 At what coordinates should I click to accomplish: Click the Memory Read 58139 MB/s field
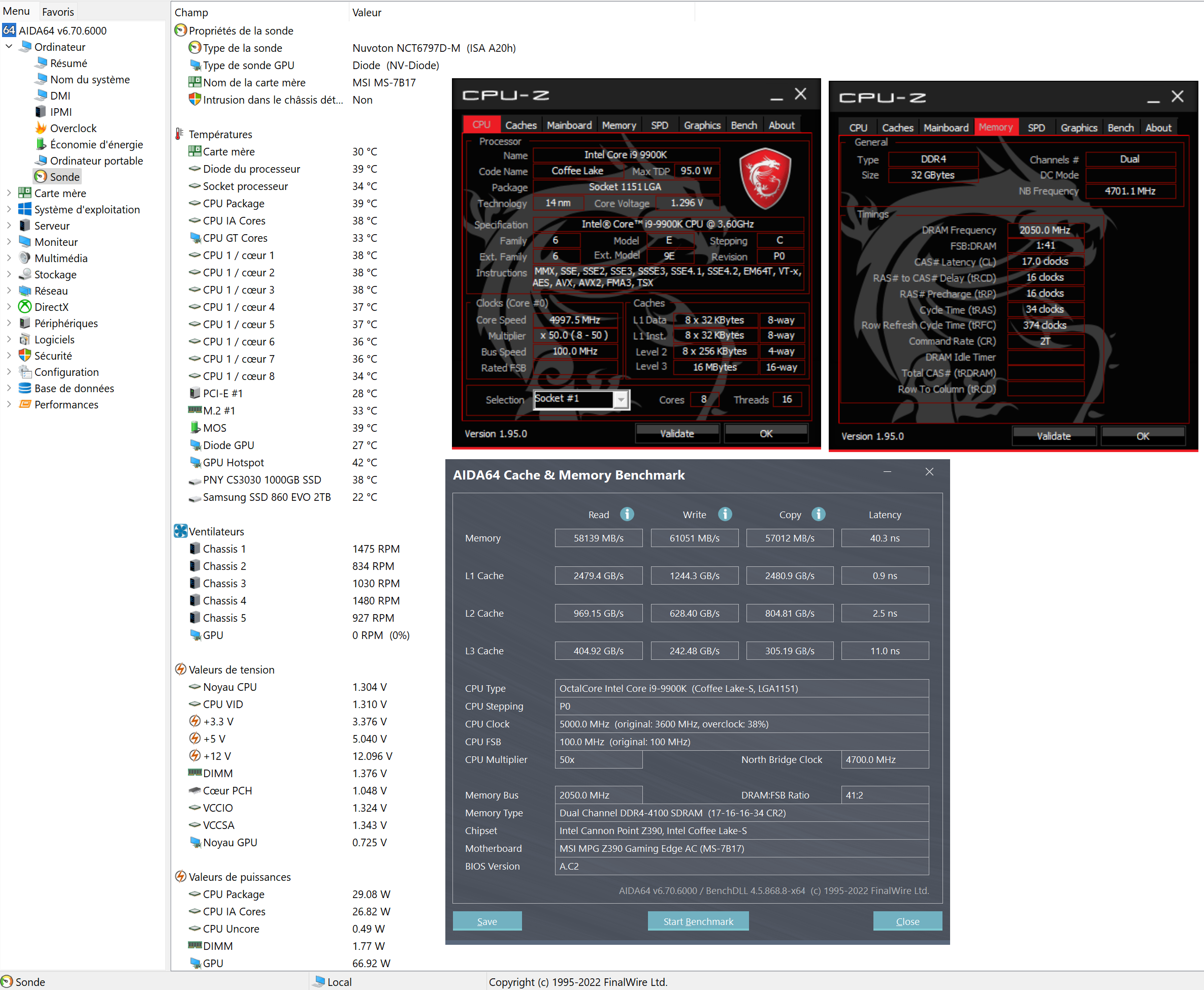pyautogui.click(x=598, y=538)
